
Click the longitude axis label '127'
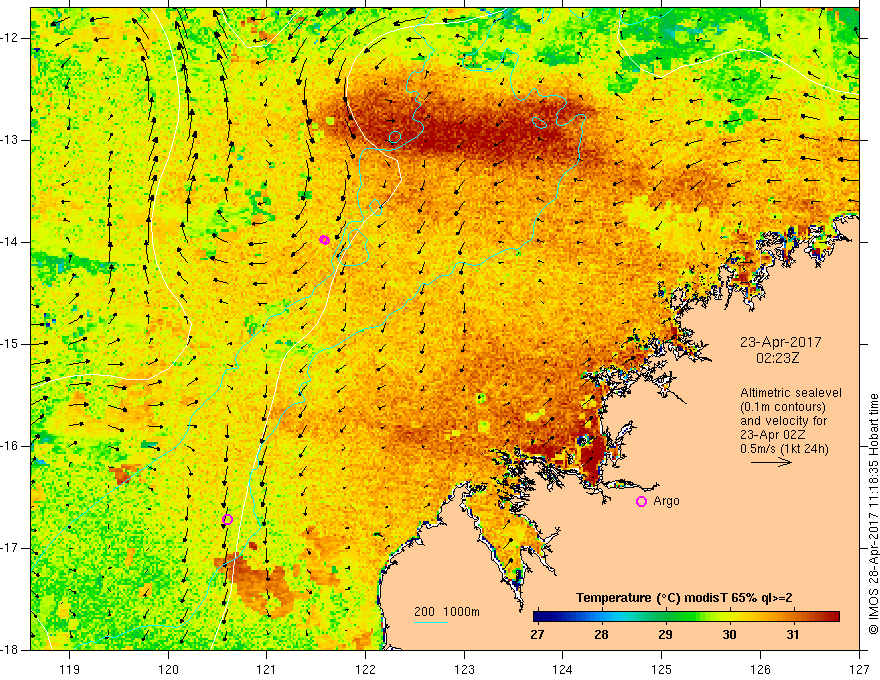tap(859, 669)
